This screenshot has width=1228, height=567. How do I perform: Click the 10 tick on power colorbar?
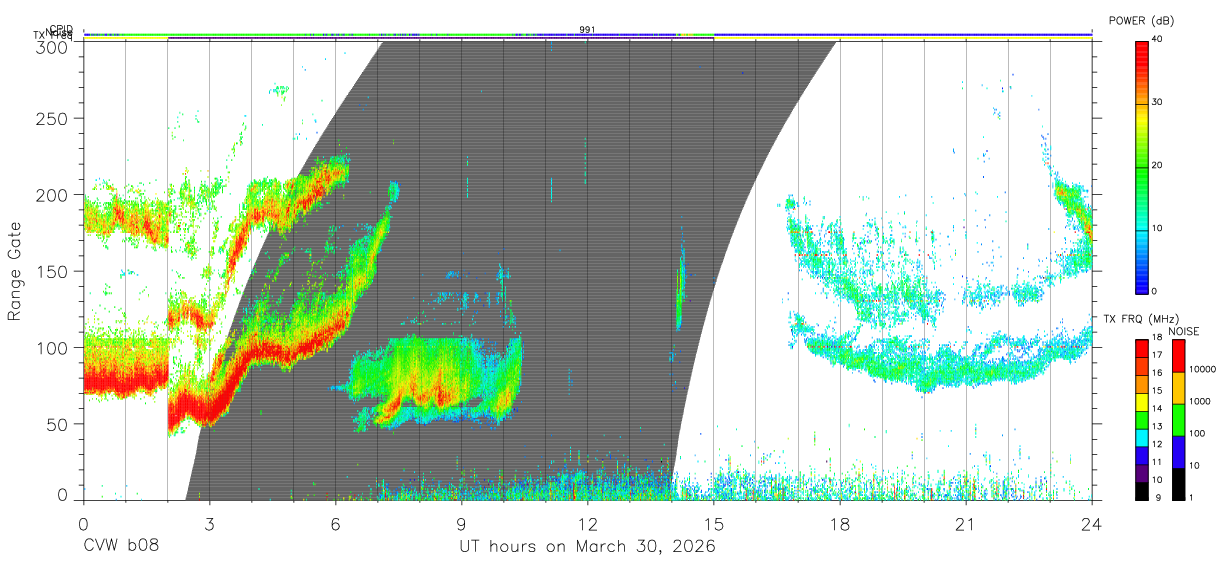coord(1157,229)
